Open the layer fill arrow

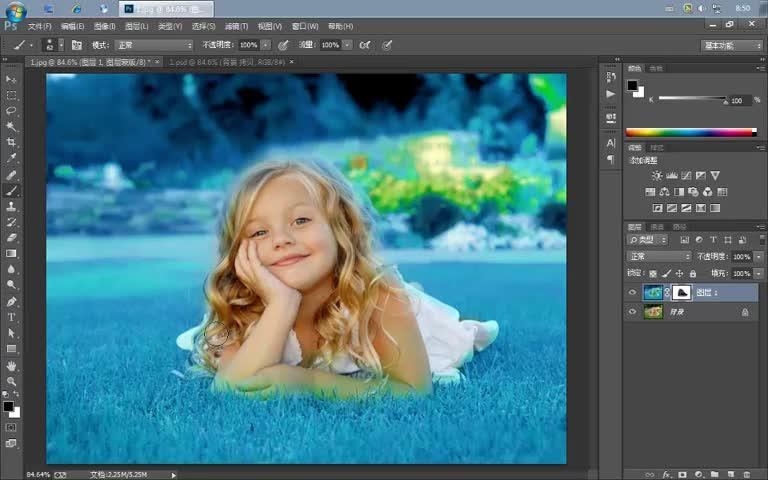pos(759,273)
